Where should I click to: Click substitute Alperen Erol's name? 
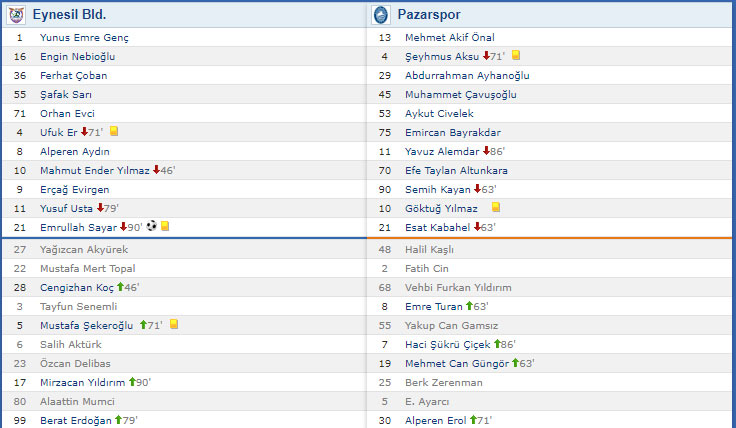[436, 420]
